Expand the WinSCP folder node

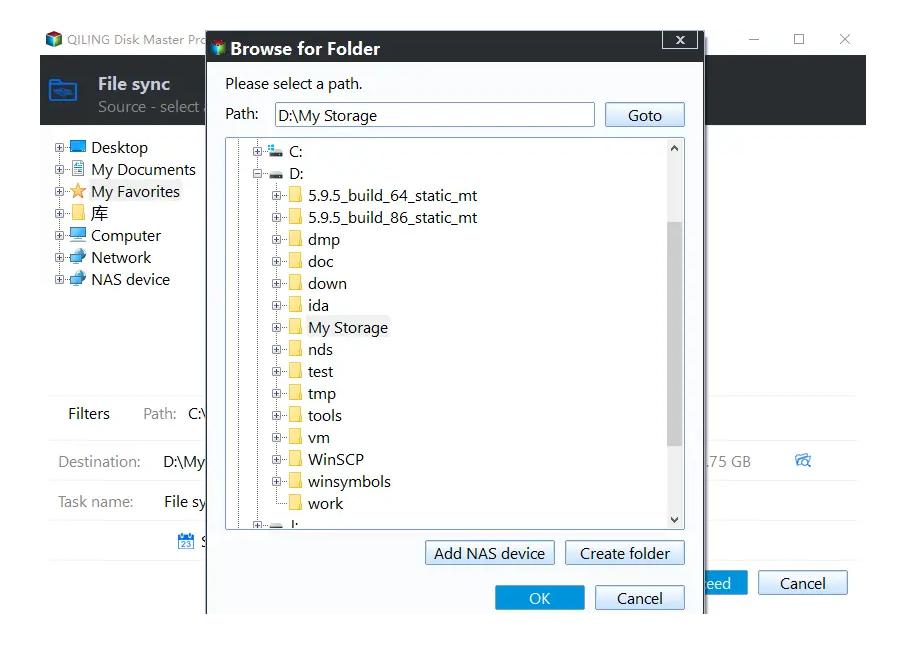pyautogui.click(x=277, y=460)
